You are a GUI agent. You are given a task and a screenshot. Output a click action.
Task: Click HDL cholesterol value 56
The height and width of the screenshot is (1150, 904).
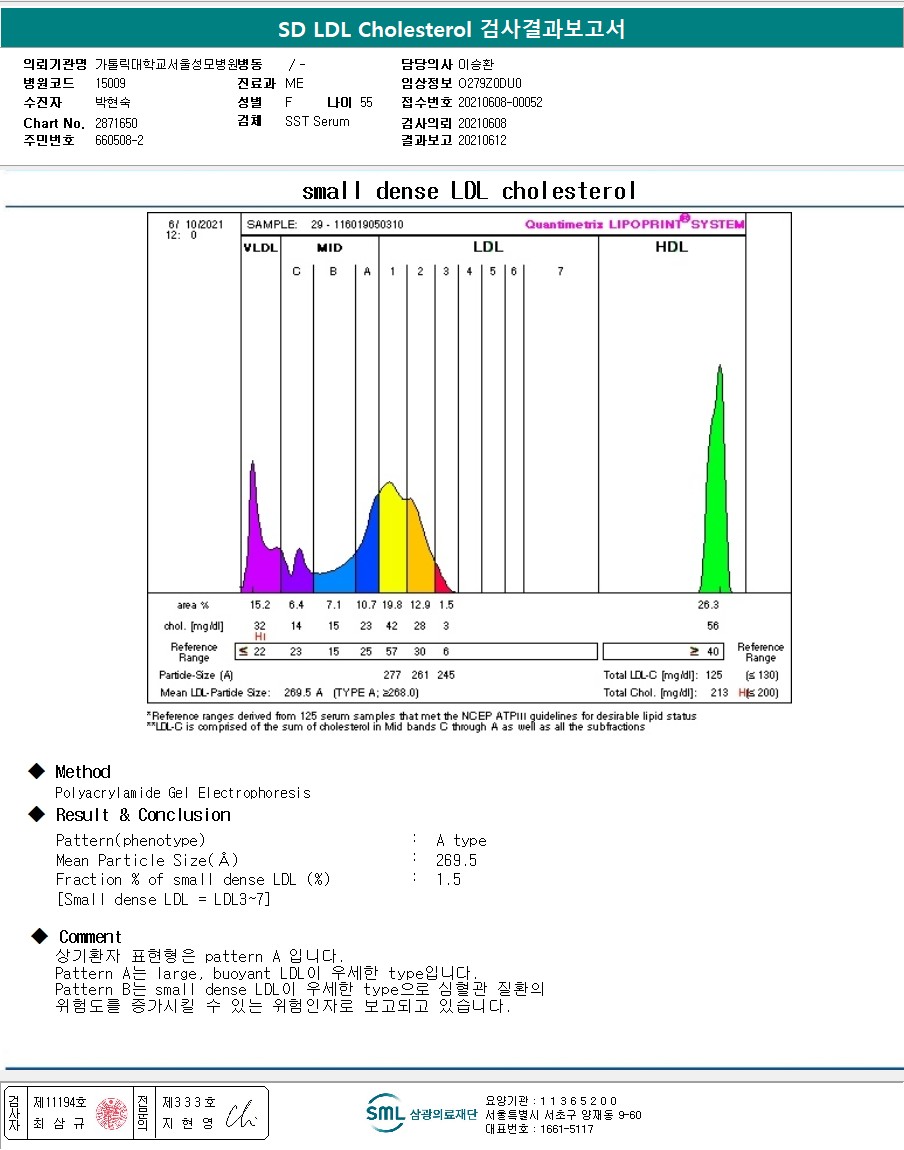[x=713, y=626]
